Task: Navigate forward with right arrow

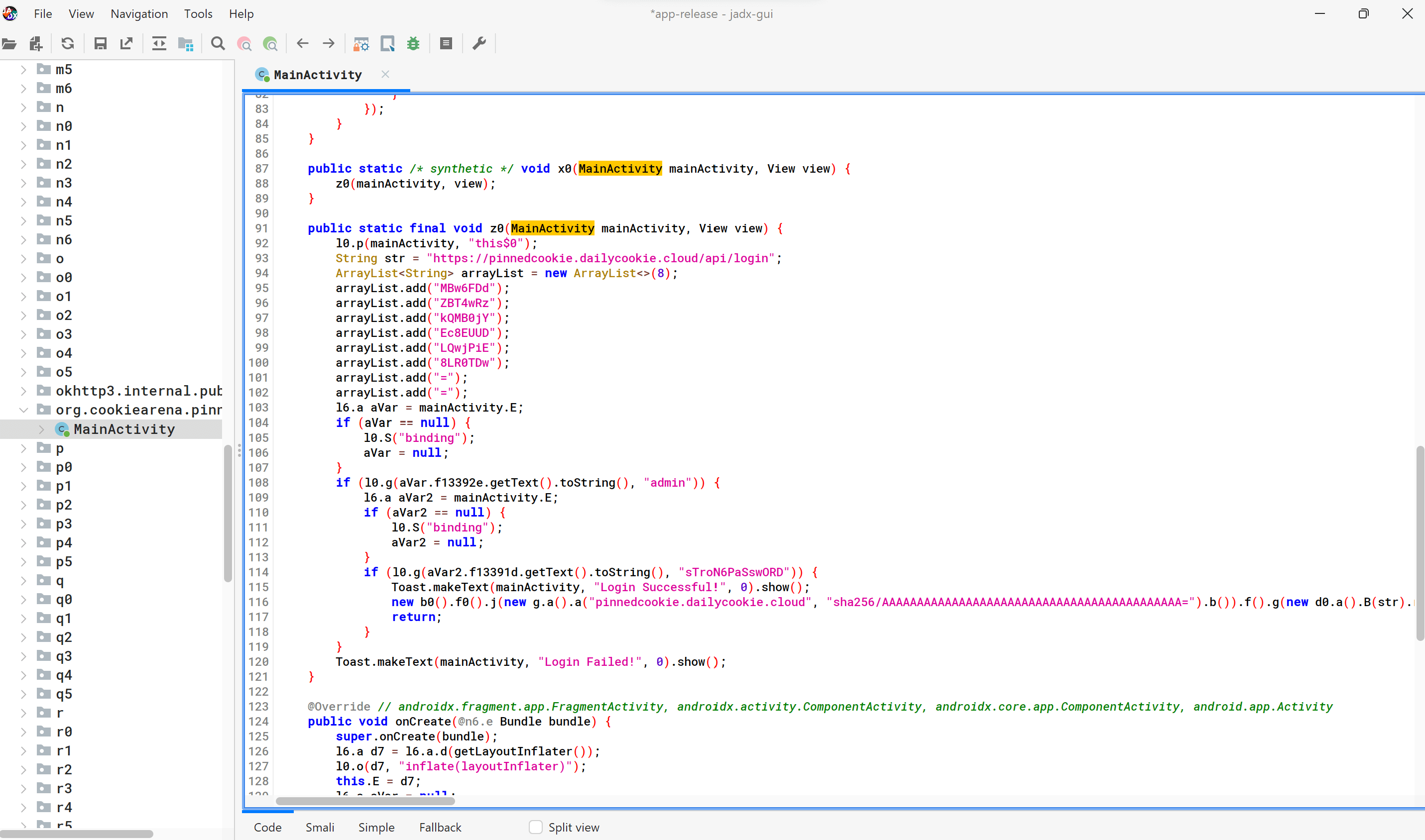Action: point(329,43)
